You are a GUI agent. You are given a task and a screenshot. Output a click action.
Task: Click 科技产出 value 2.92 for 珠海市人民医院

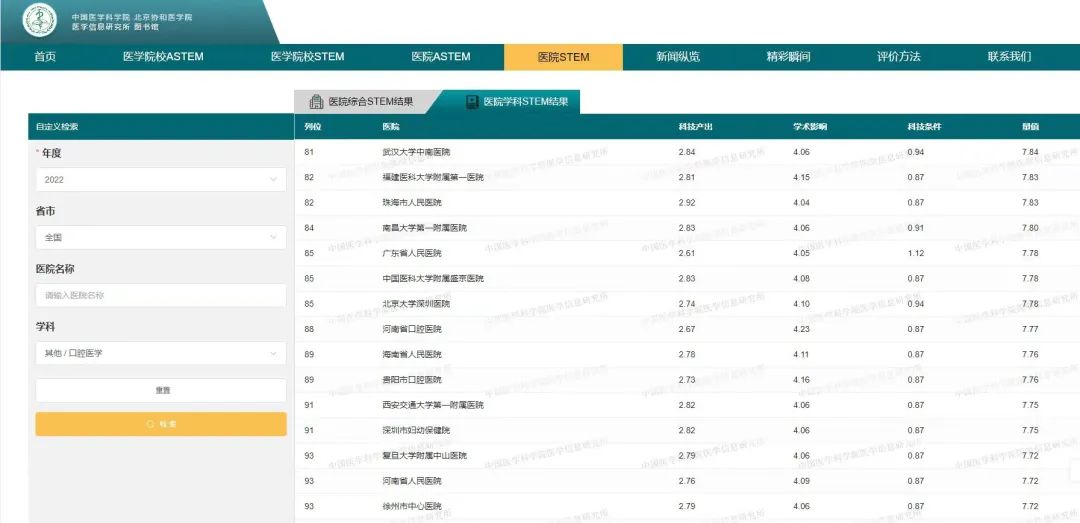[687, 203]
